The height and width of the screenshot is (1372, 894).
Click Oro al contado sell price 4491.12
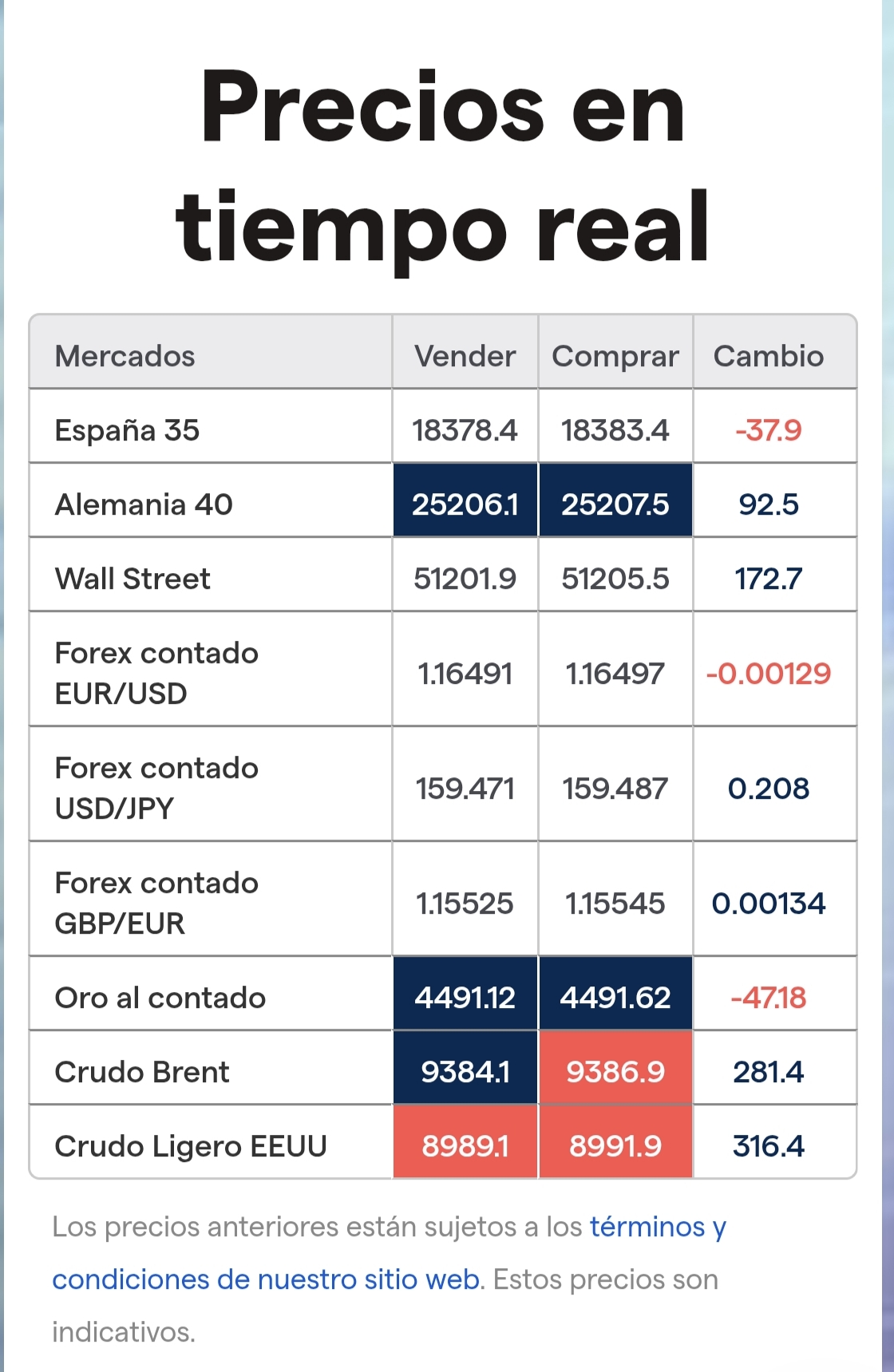point(465,998)
